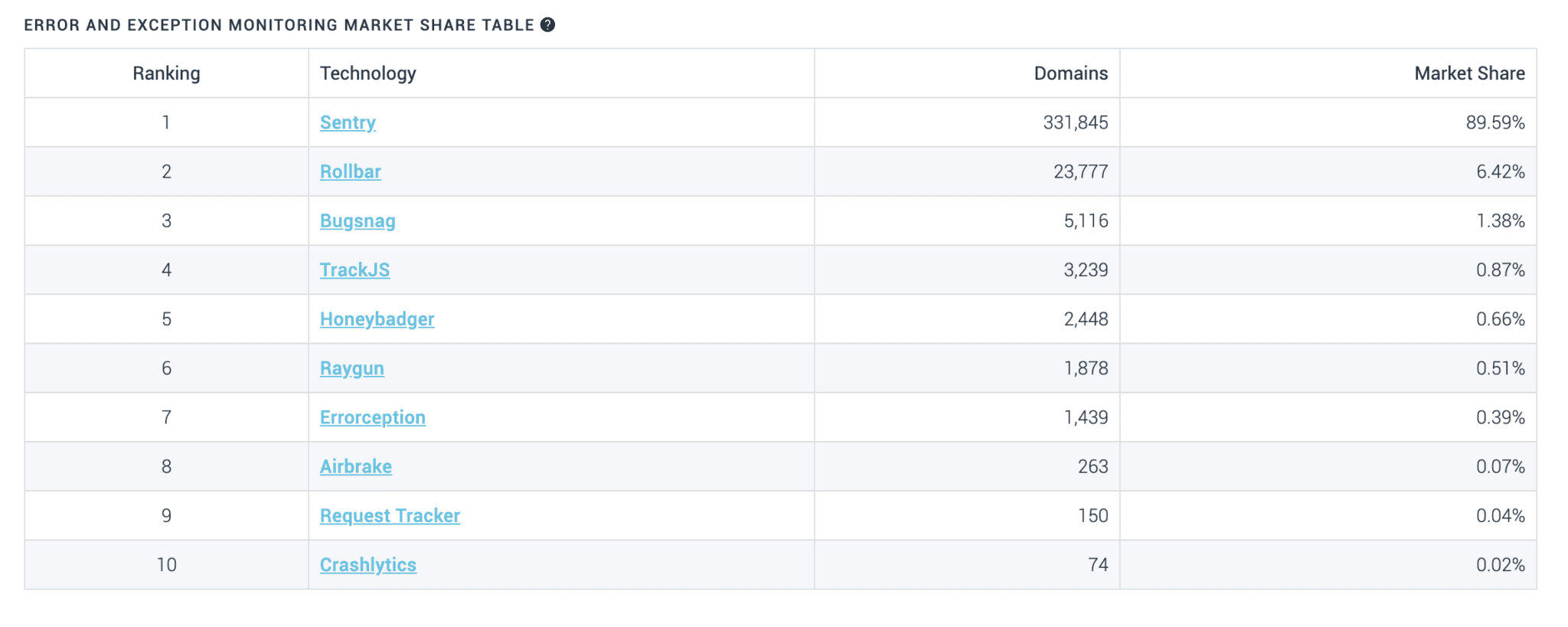Click the Technology column header
The height and width of the screenshot is (627, 1568).
pos(367,73)
